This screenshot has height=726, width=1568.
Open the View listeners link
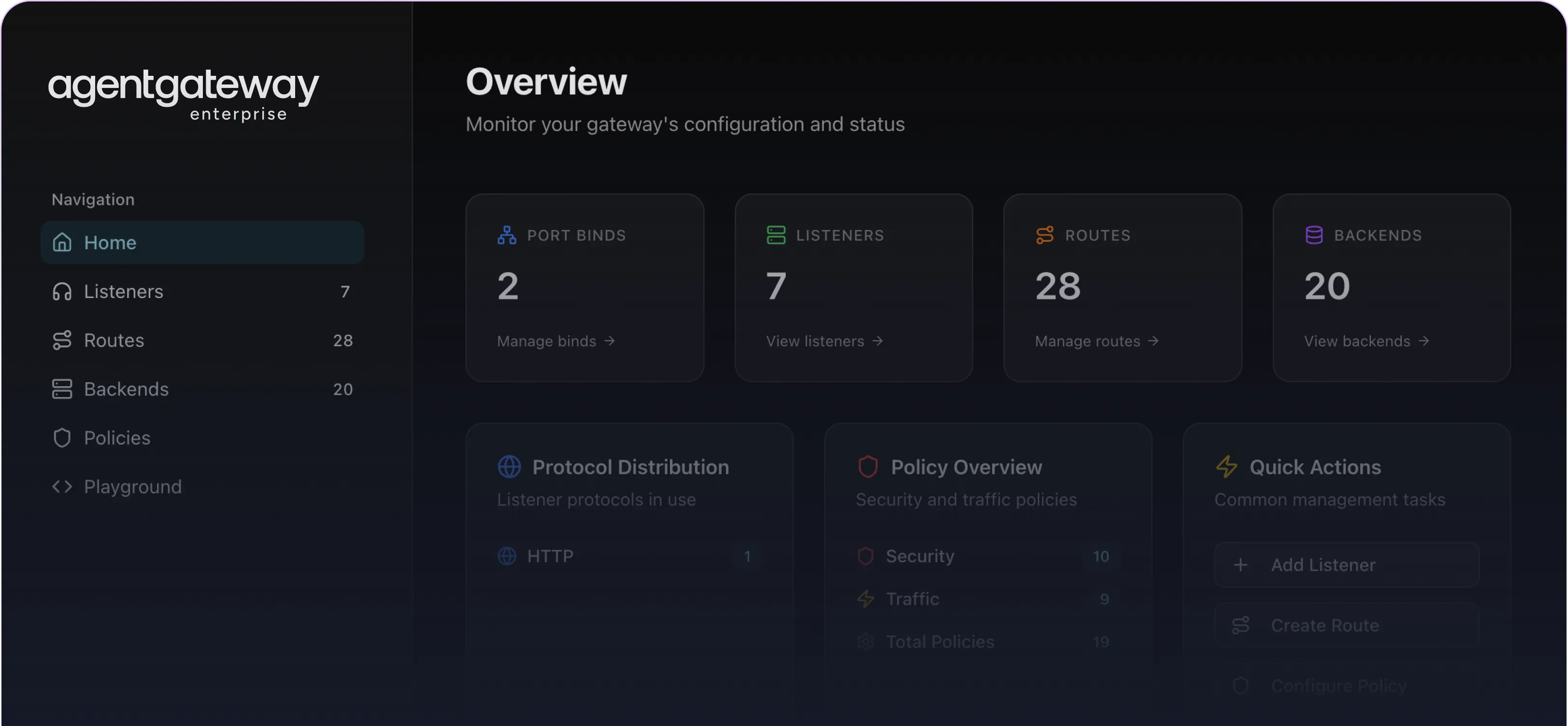(x=824, y=341)
